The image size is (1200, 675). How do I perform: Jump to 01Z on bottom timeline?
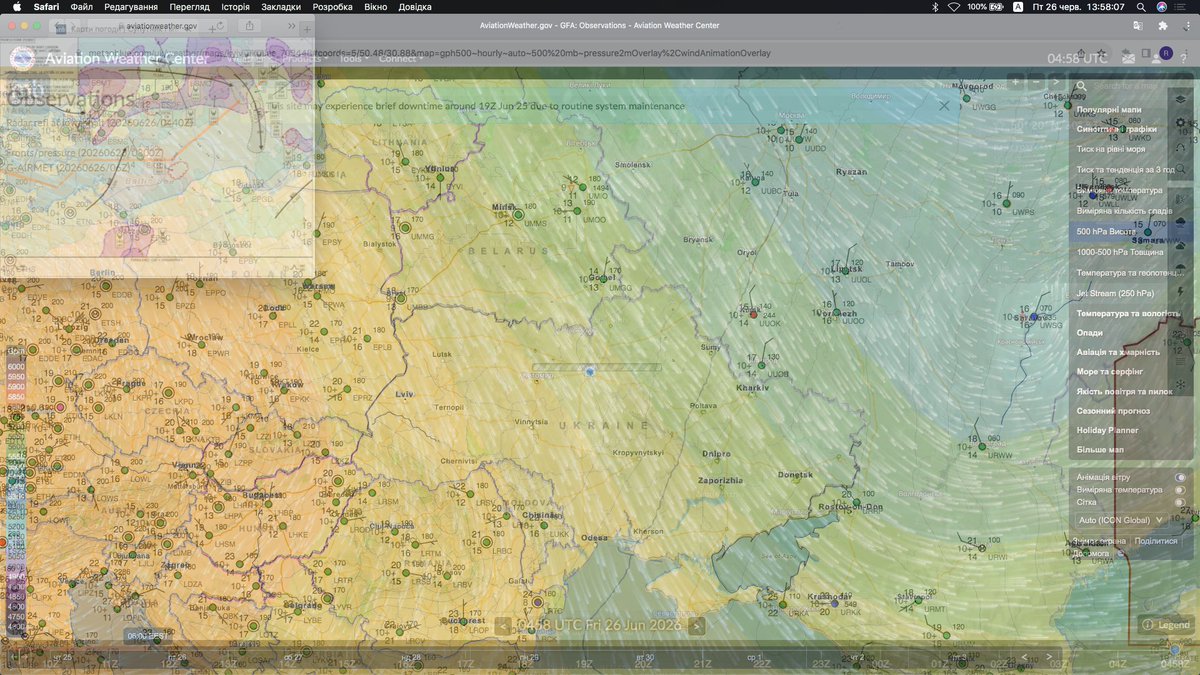(x=941, y=663)
